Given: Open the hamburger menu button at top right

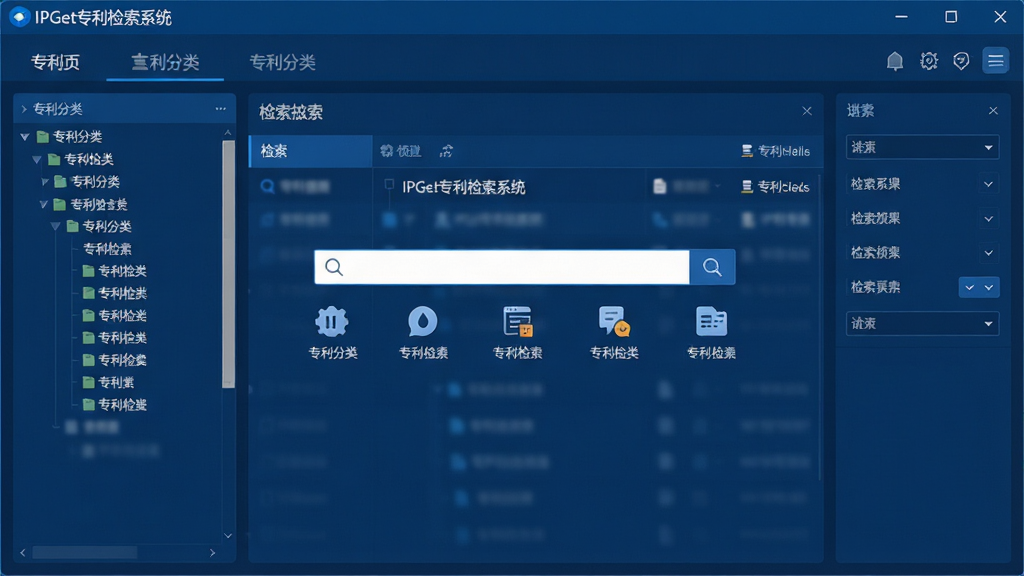Looking at the screenshot, I should point(995,61).
